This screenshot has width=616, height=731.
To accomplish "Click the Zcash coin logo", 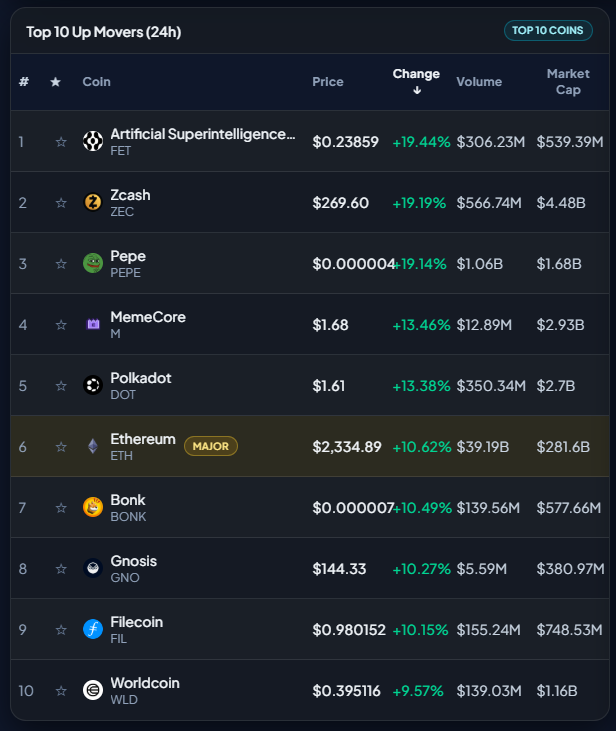I will pos(93,202).
